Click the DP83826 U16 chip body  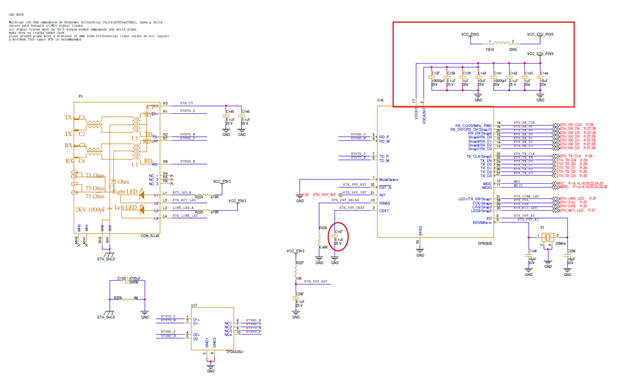[435, 172]
